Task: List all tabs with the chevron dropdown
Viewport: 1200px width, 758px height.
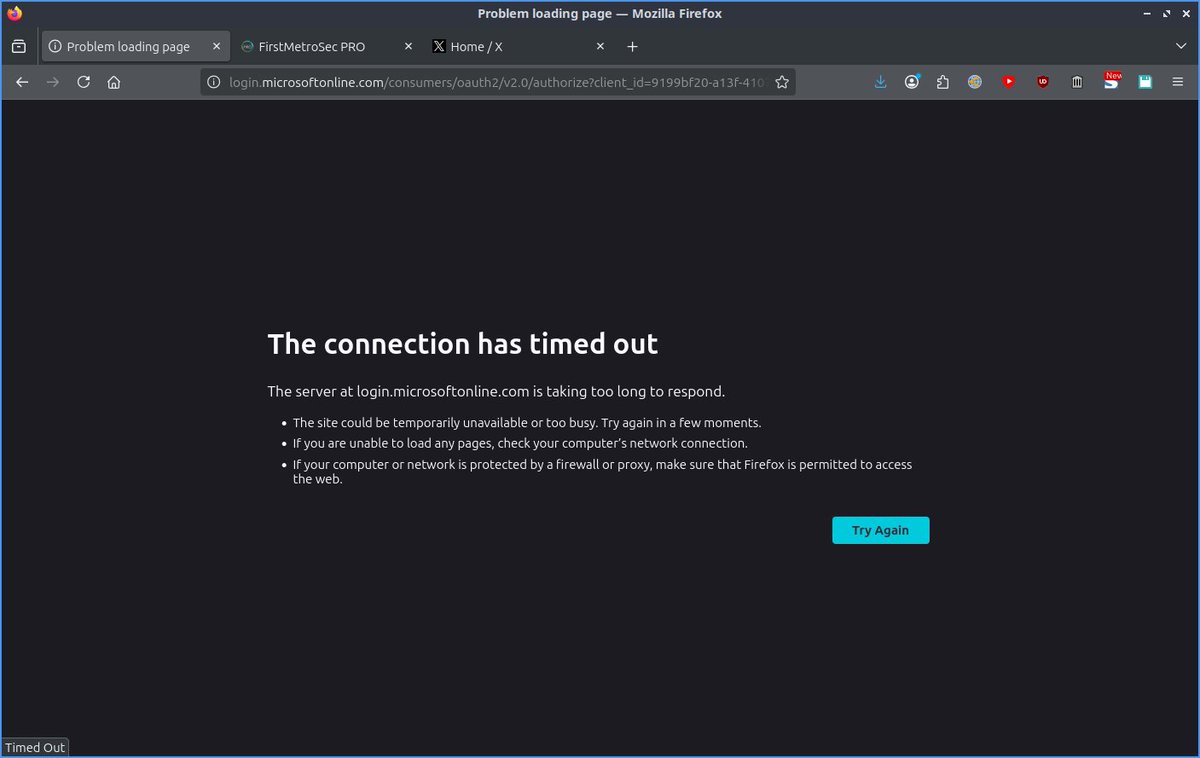Action: point(1181,46)
